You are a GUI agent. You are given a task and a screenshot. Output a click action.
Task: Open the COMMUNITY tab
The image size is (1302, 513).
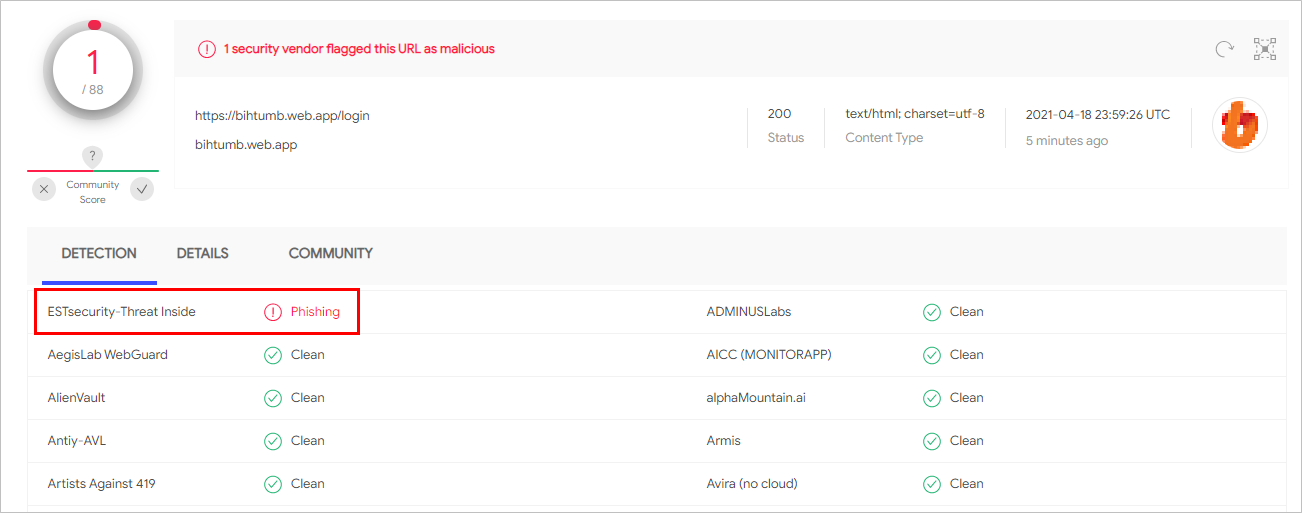click(x=331, y=254)
